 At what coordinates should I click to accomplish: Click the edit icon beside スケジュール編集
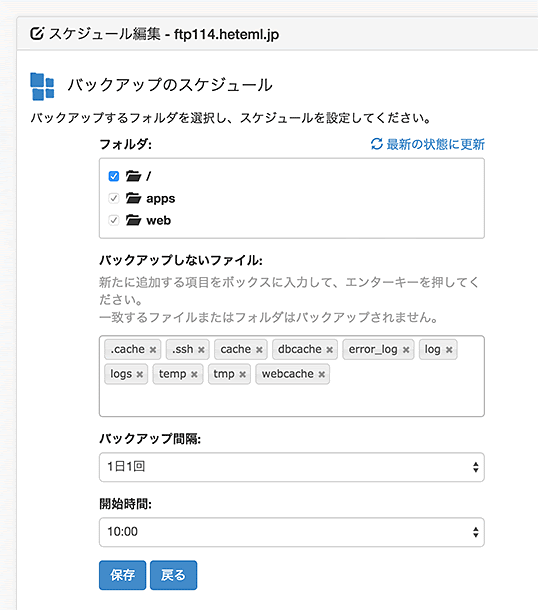[x=37, y=33]
